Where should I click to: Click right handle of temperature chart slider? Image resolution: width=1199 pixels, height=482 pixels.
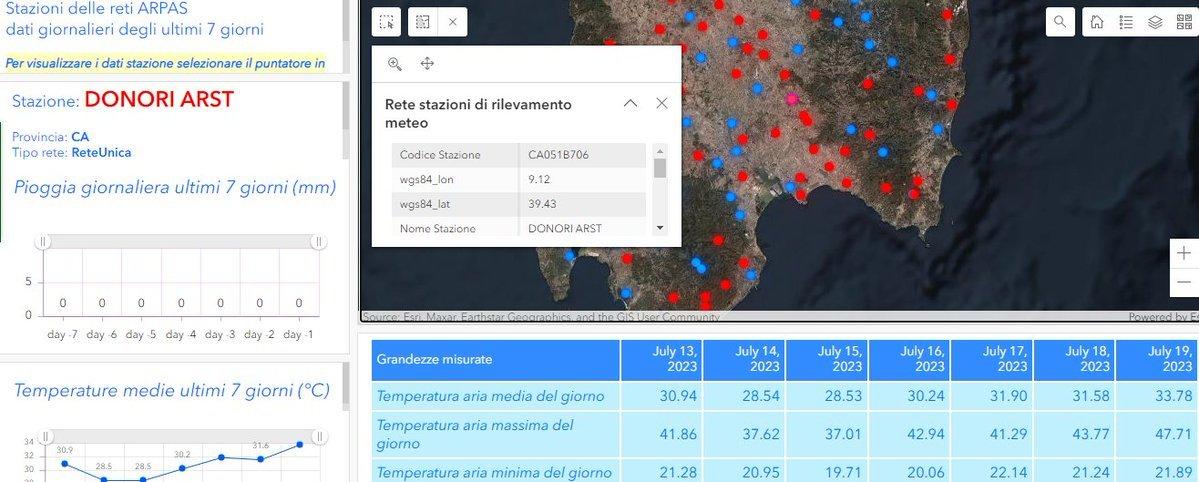pos(319,437)
